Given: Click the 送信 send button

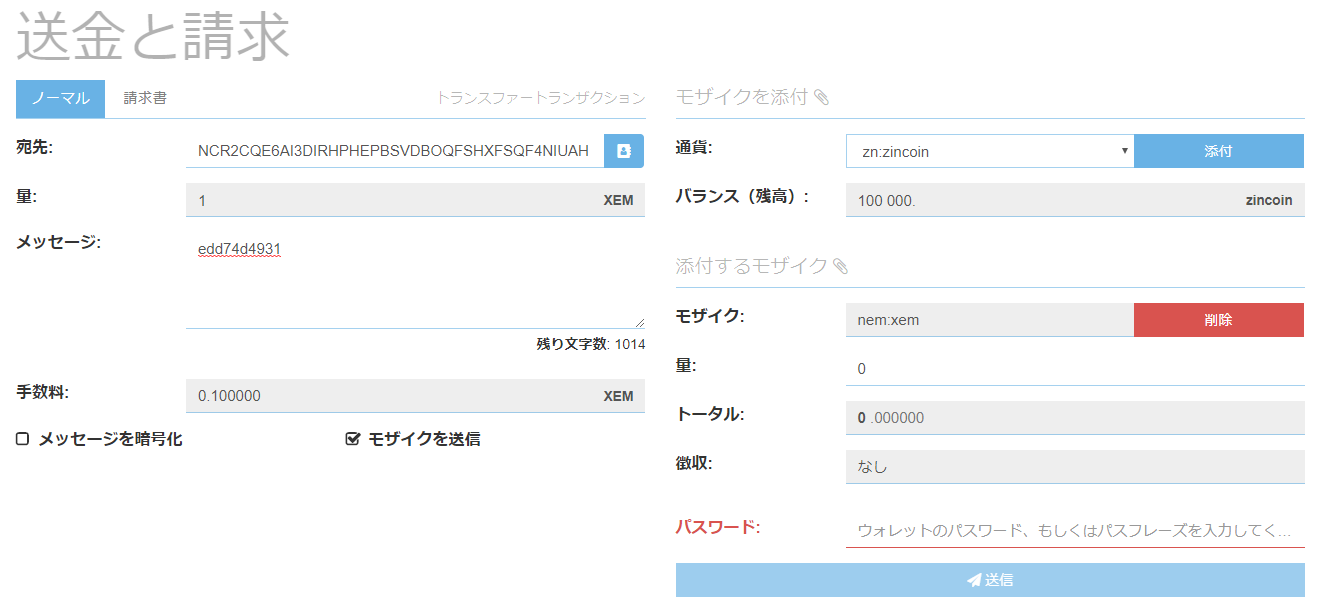Looking at the screenshot, I should pos(989,580).
